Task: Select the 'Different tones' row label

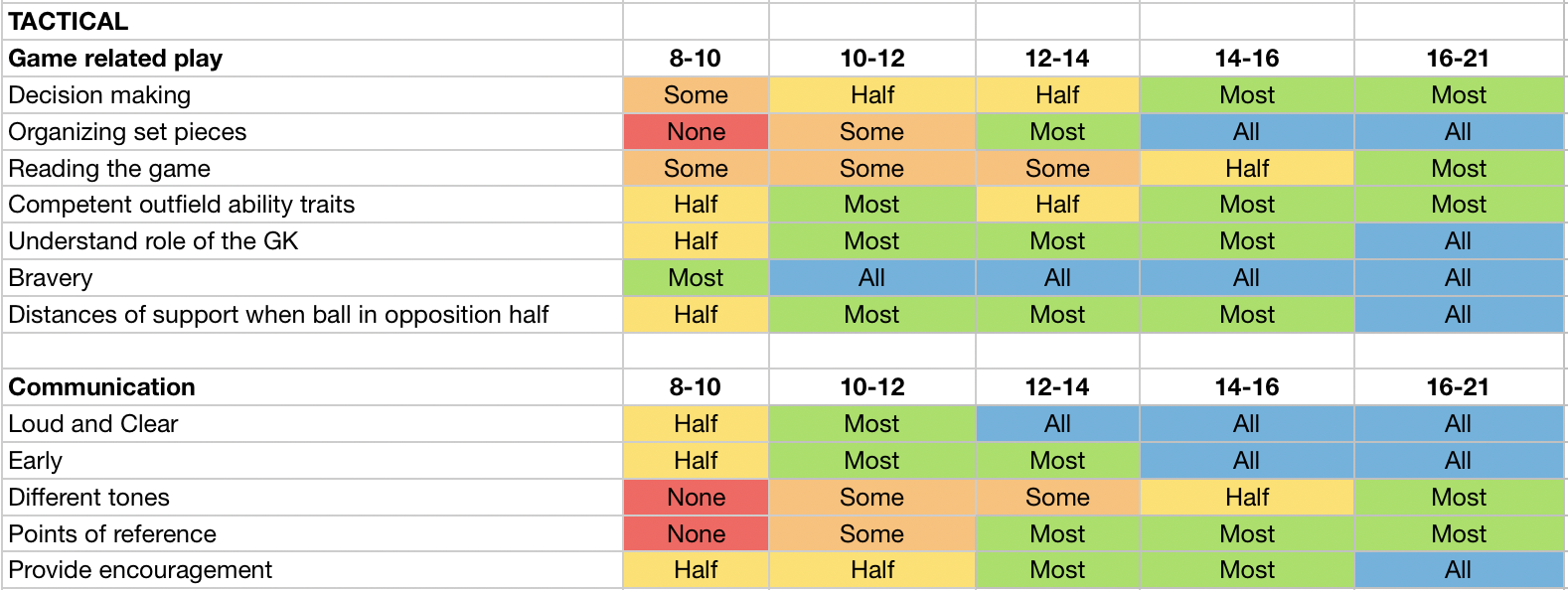Action: point(312,498)
